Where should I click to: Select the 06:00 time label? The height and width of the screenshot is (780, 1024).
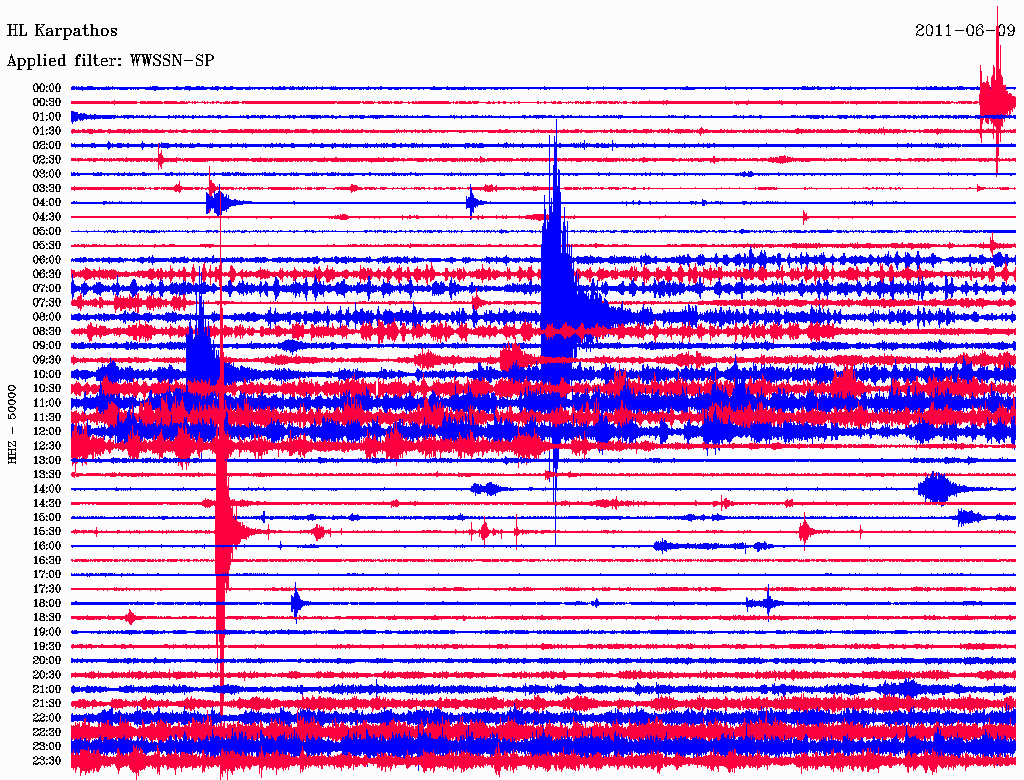click(x=46, y=260)
